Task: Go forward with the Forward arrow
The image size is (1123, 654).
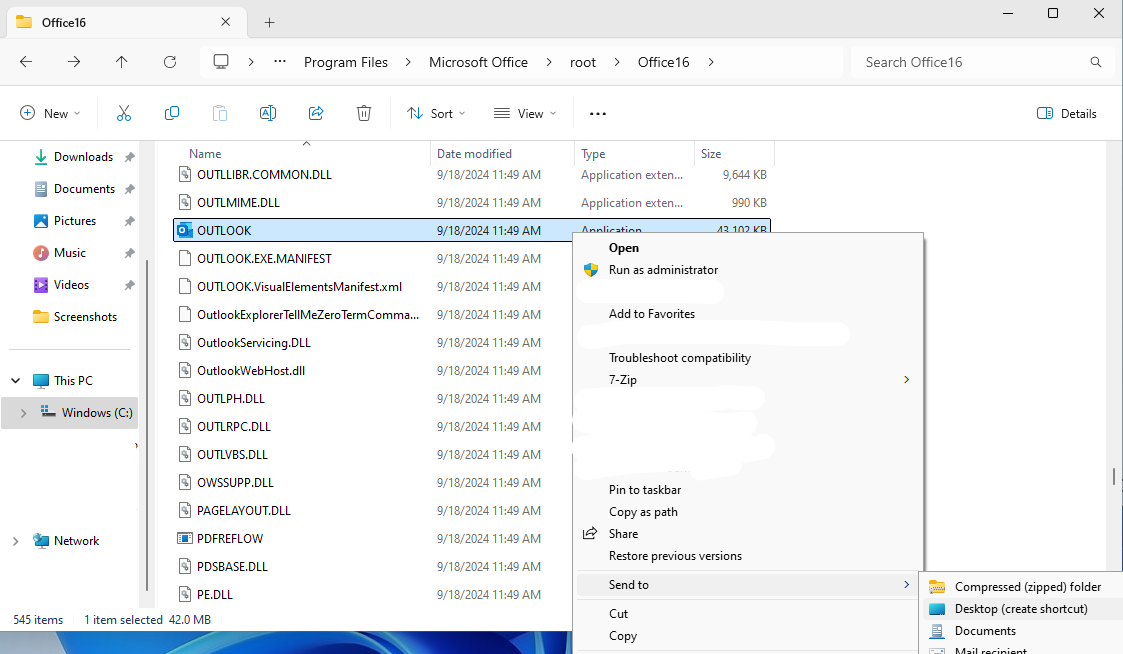Action: click(74, 62)
